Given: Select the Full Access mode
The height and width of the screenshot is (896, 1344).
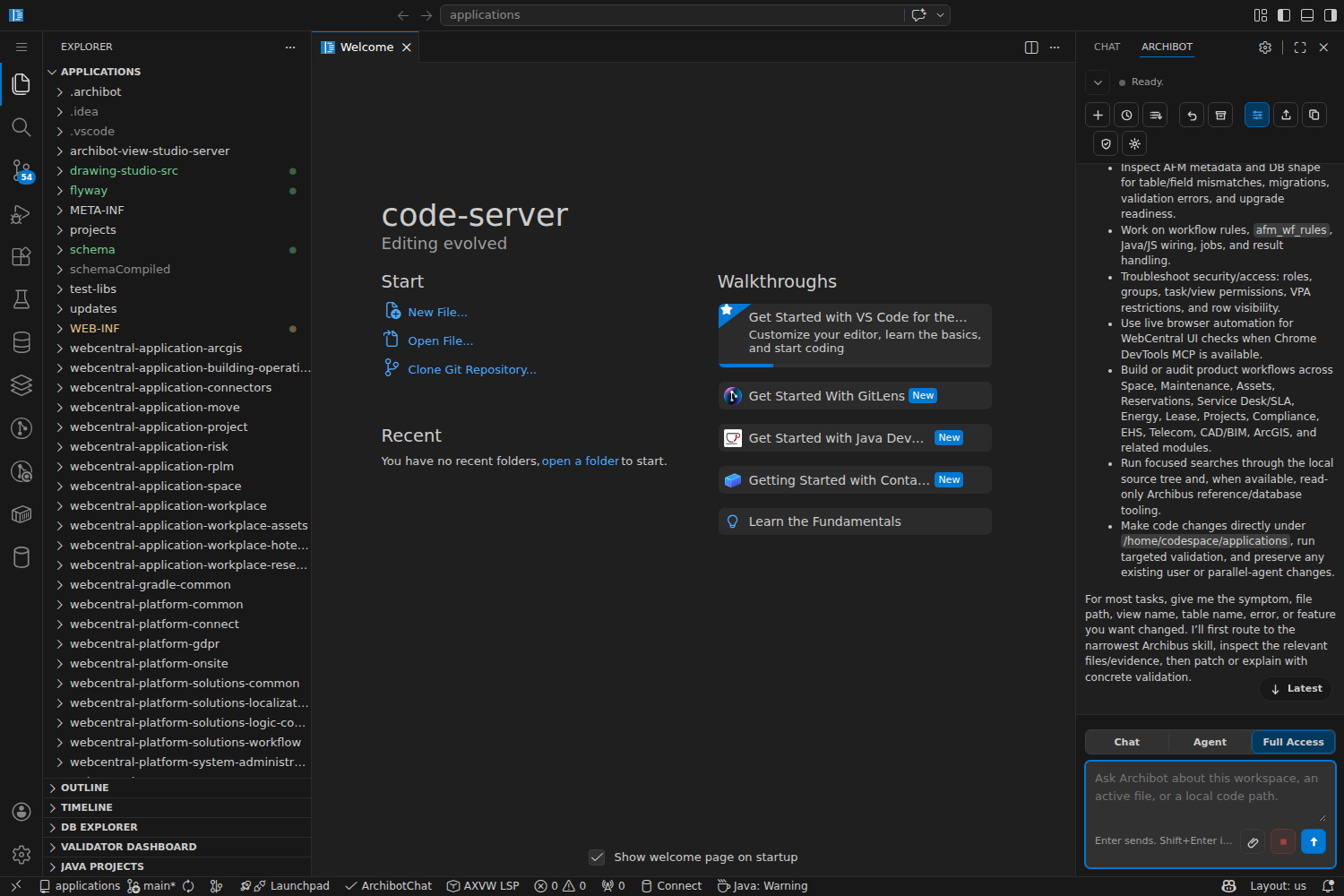Looking at the screenshot, I should (x=1293, y=742).
